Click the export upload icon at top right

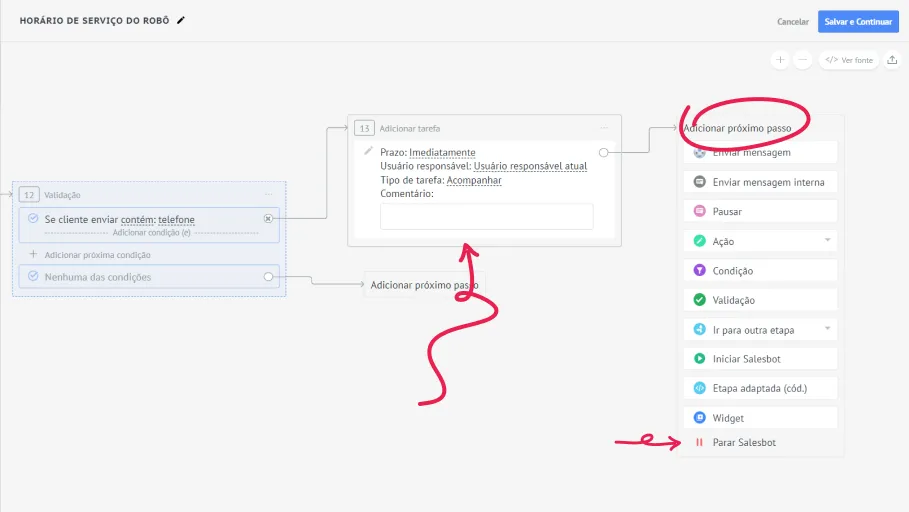pyautogui.click(x=892, y=60)
